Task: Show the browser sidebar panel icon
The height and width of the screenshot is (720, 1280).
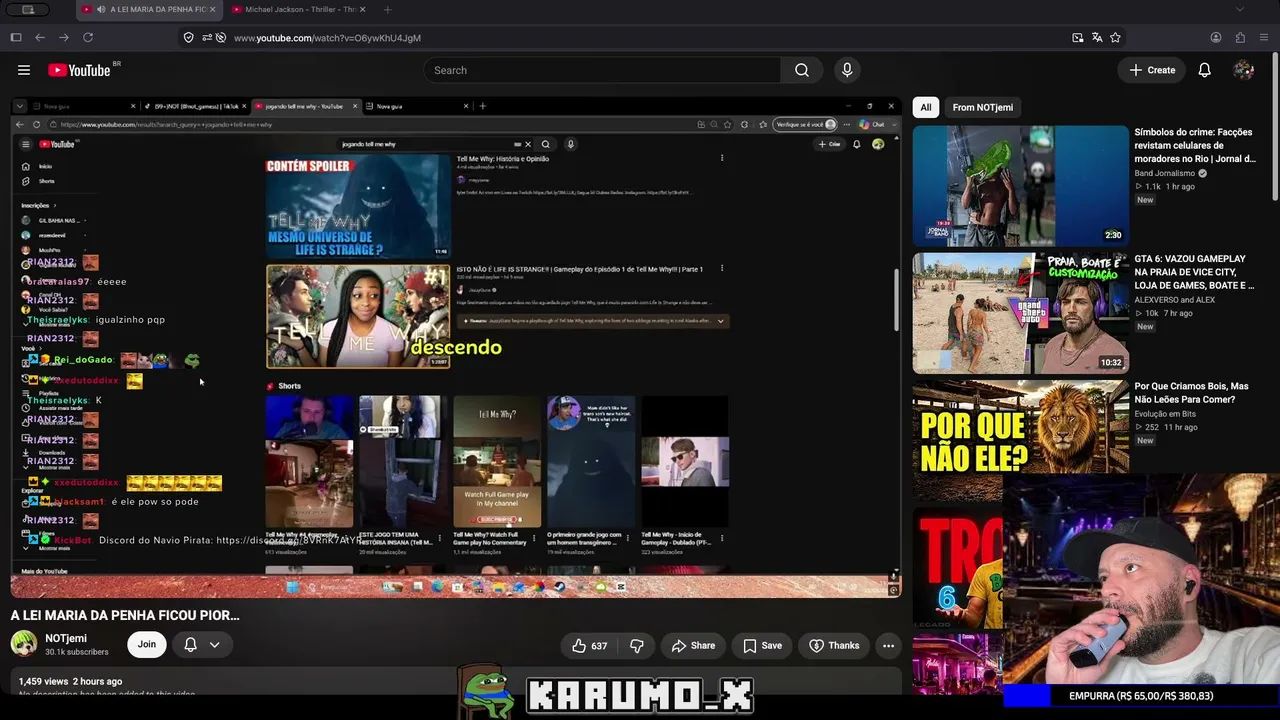Action: pos(16,38)
